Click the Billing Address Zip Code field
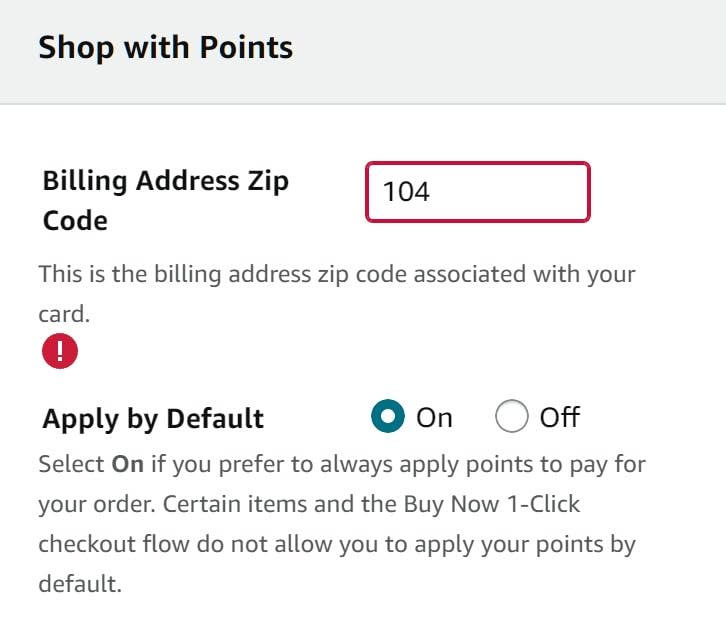Screen dimensions: 726x644 point(478,191)
